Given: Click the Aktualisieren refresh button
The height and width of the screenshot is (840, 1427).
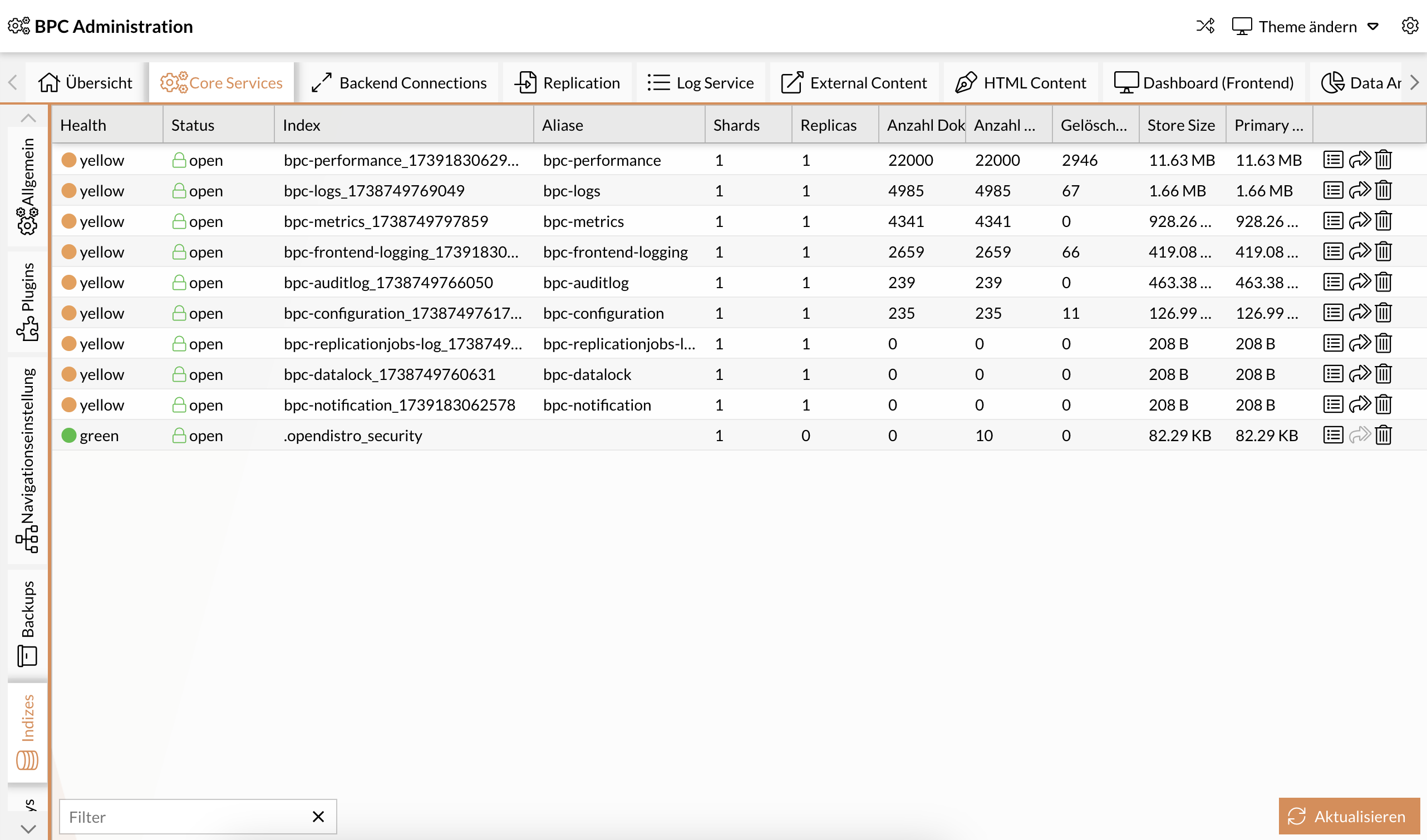Looking at the screenshot, I should (x=1349, y=816).
